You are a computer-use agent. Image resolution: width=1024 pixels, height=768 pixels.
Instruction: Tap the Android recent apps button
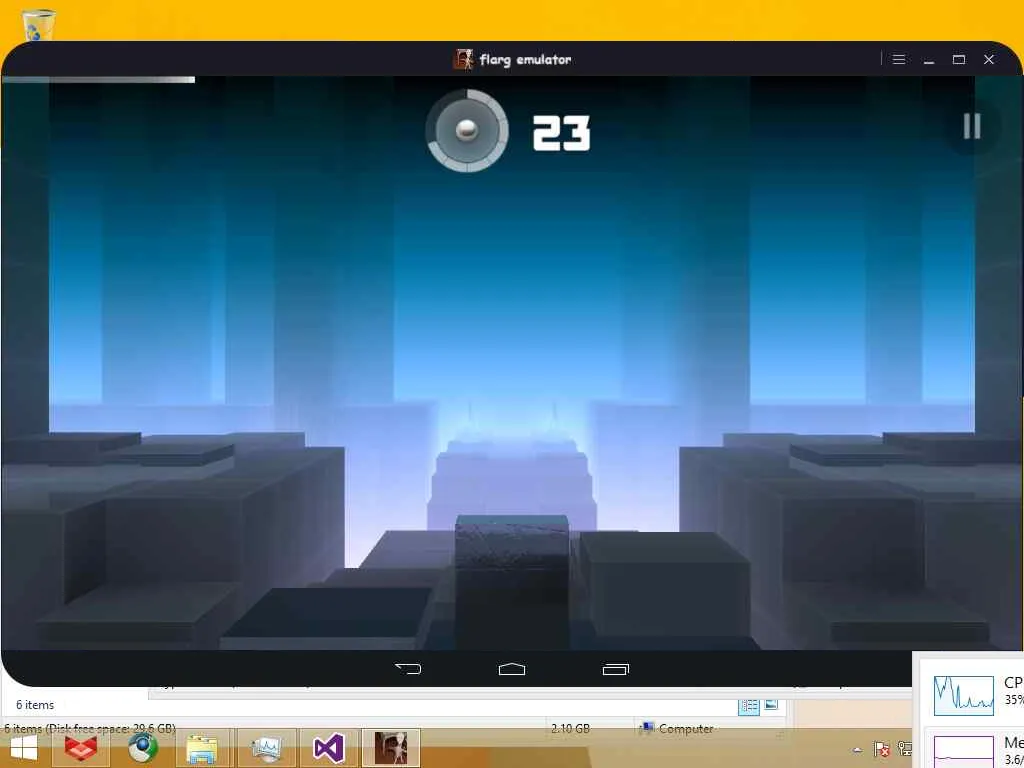pos(616,669)
